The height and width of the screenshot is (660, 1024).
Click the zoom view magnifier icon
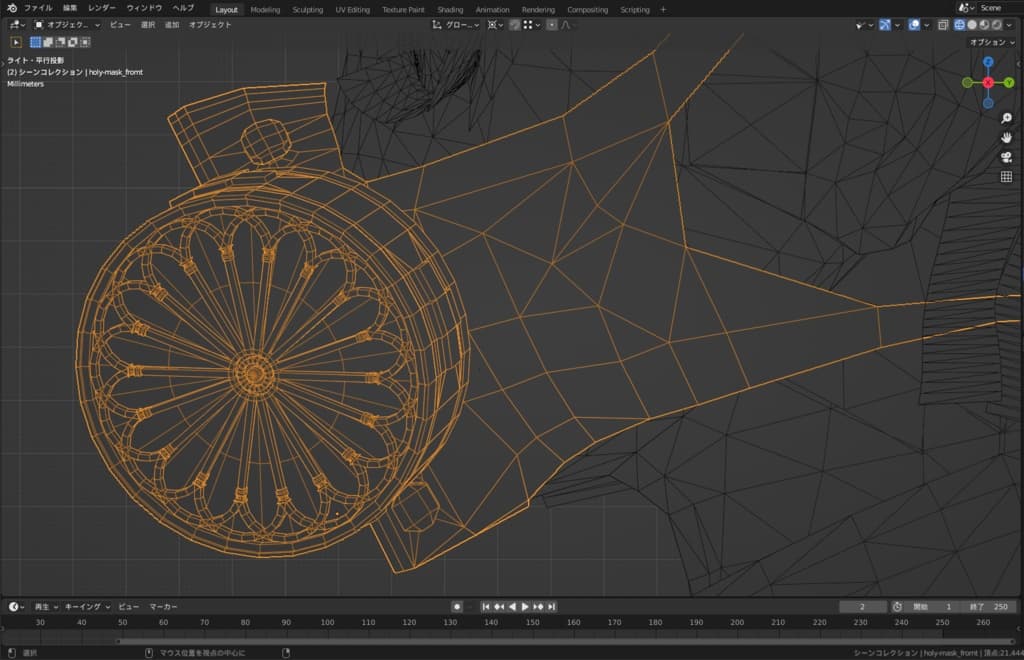coord(1006,118)
